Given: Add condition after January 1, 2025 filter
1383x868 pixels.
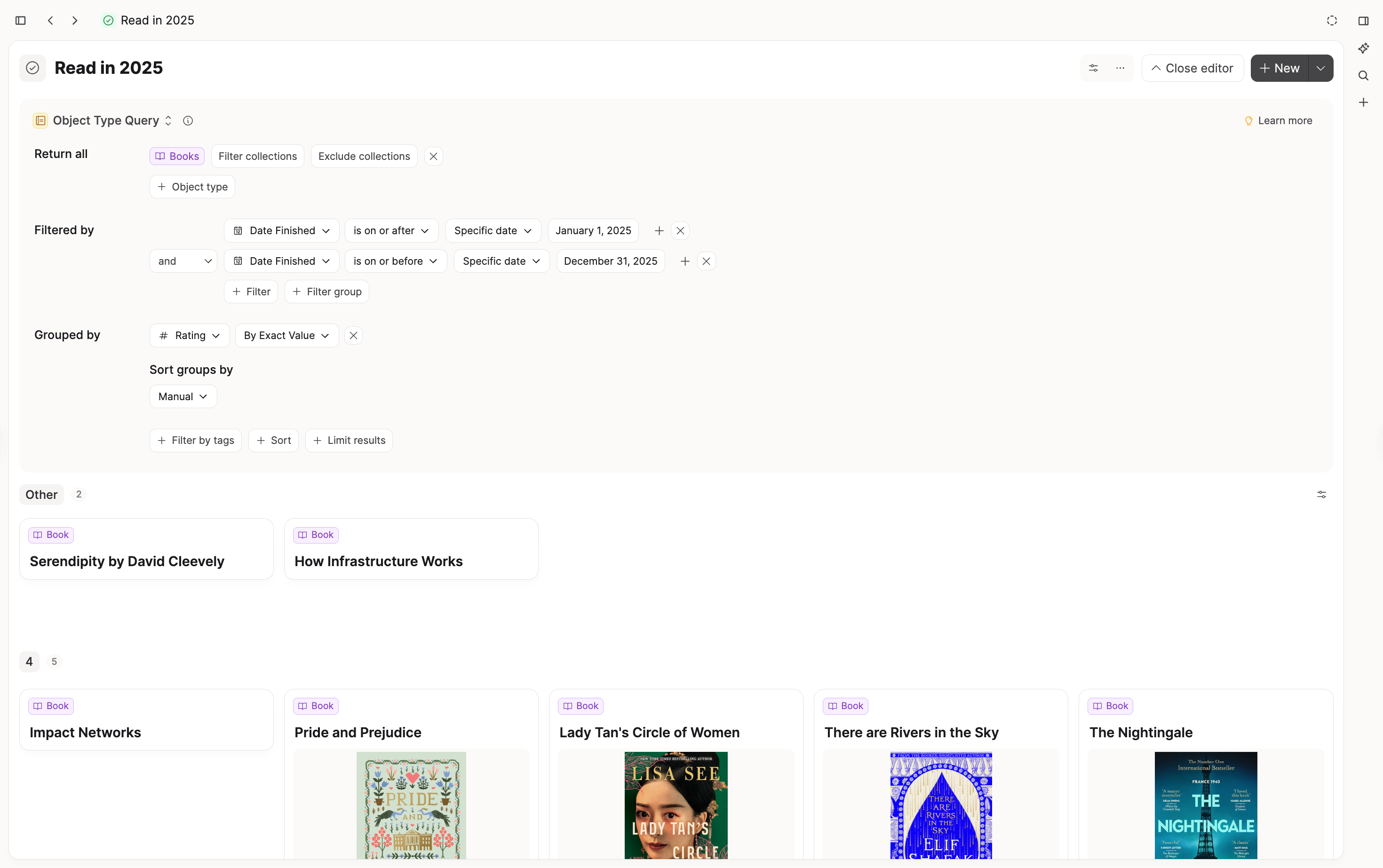Looking at the screenshot, I should [x=659, y=230].
